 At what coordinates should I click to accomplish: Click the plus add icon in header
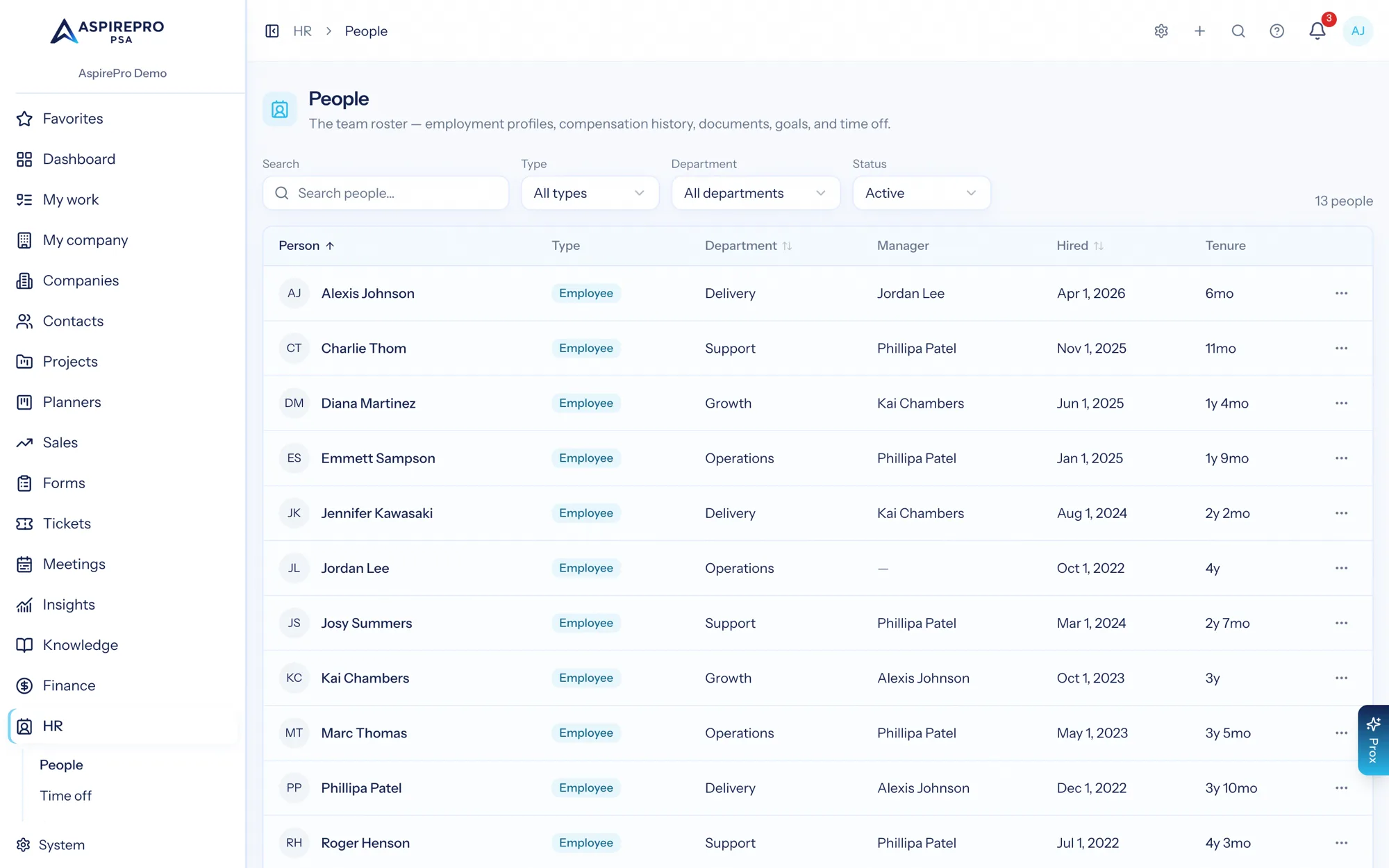pos(1199,31)
